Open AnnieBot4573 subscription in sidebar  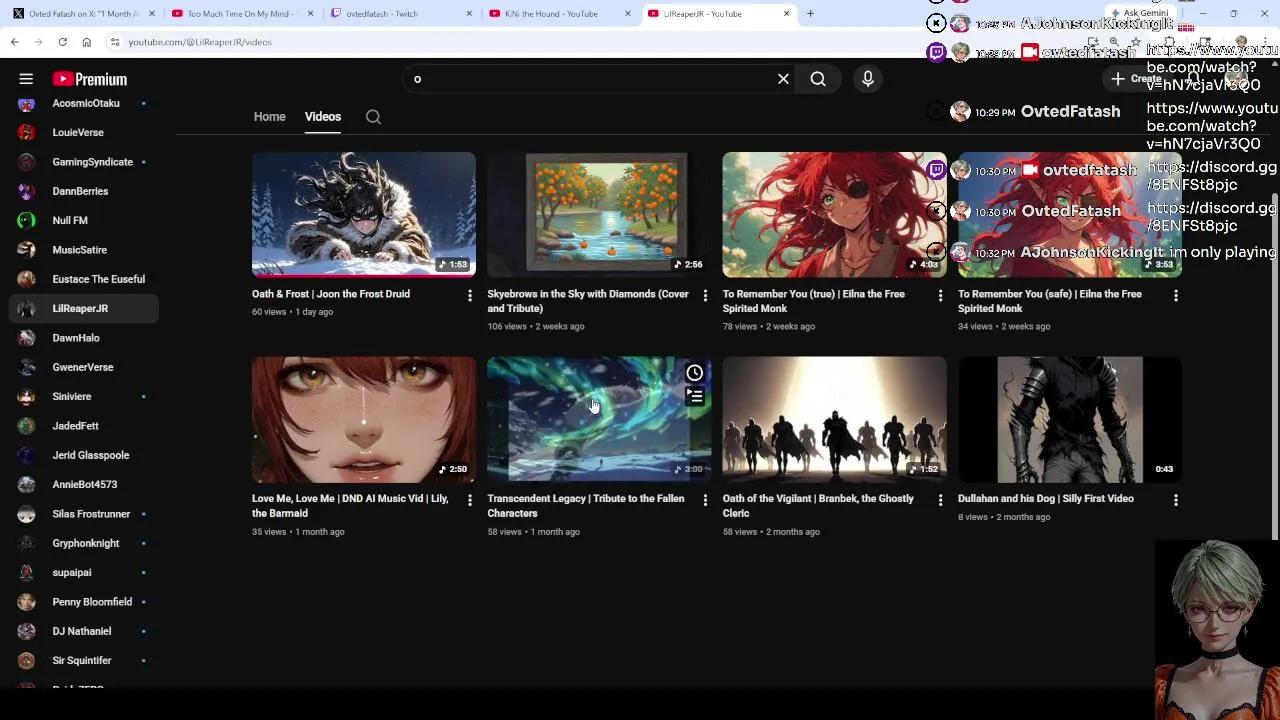click(83, 484)
